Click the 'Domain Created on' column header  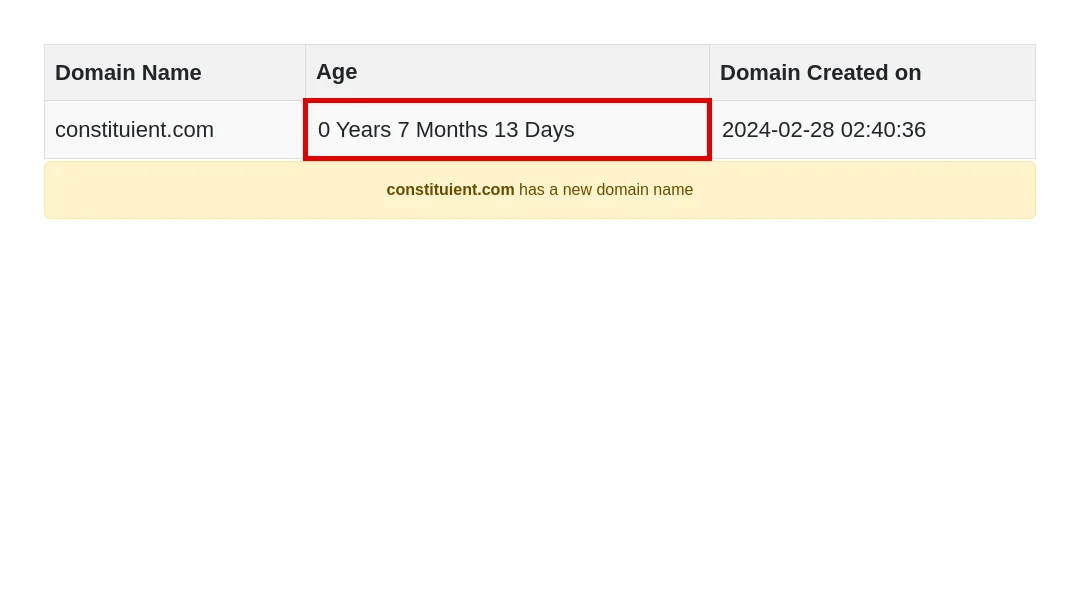pyautogui.click(x=872, y=73)
